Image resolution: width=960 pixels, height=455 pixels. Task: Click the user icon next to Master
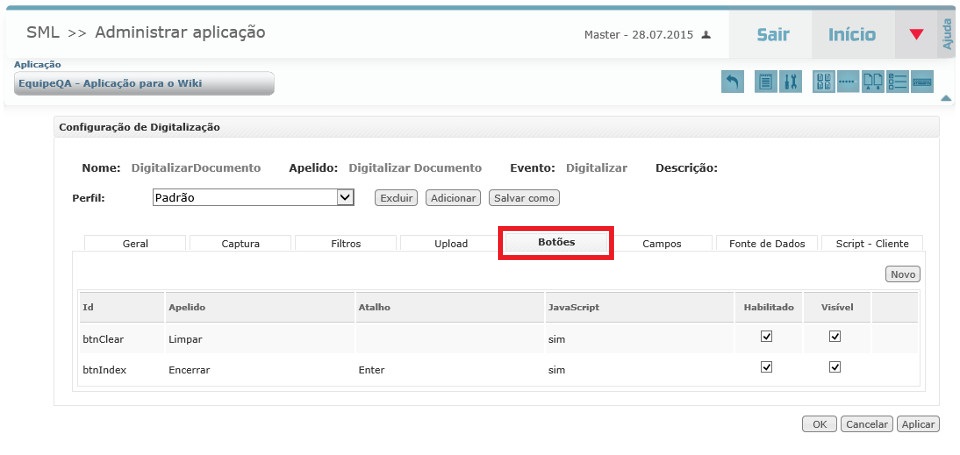706,35
